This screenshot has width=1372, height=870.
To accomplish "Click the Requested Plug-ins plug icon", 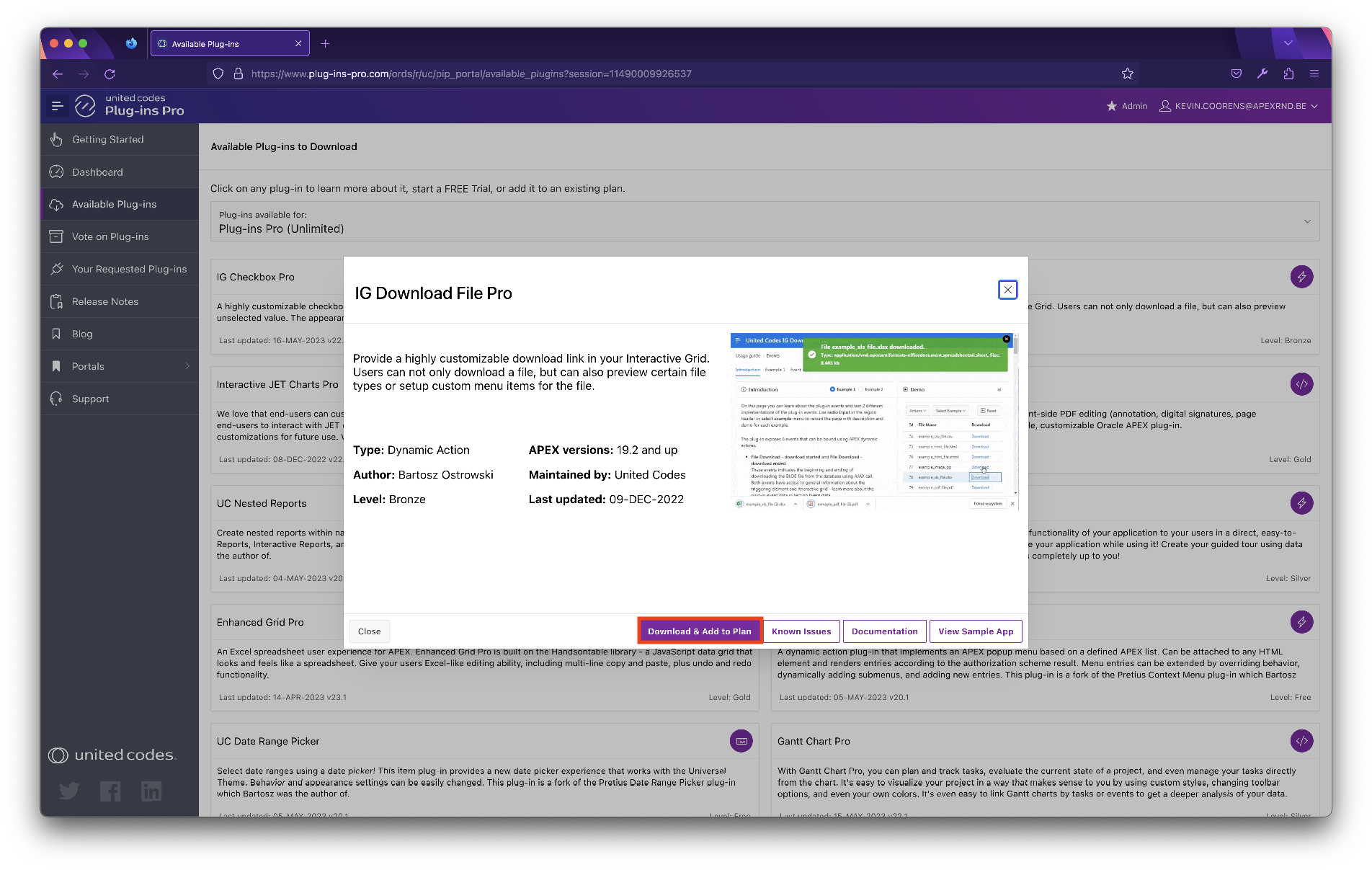I will [x=56, y=269].
